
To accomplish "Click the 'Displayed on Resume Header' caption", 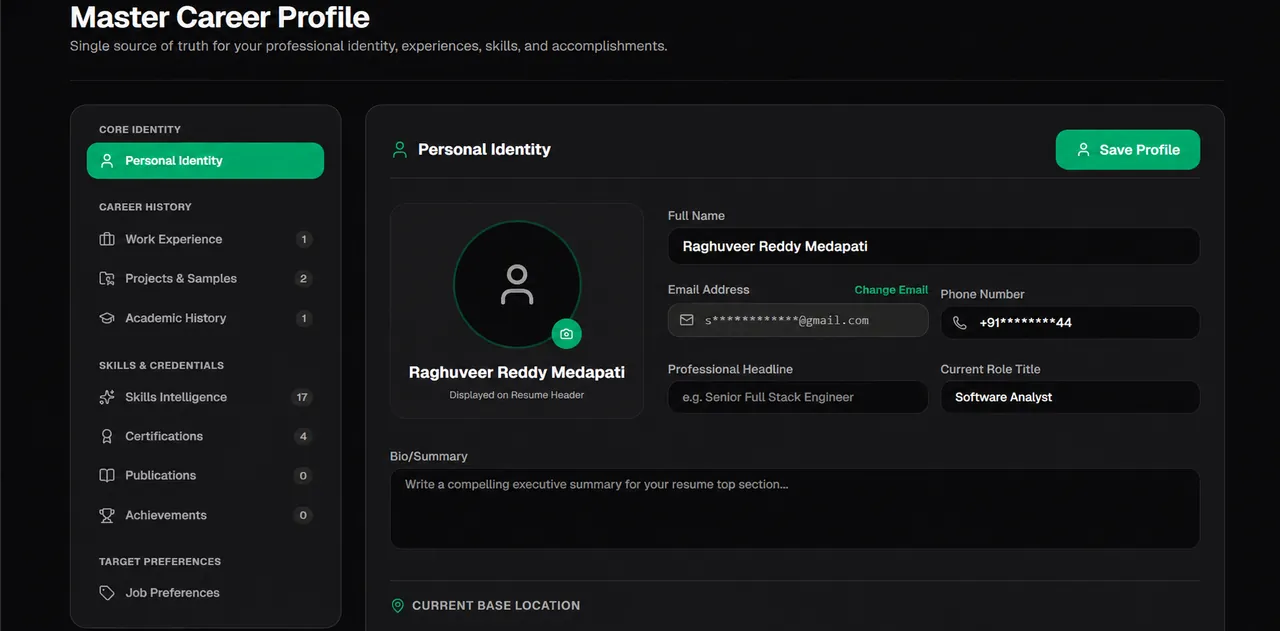I will pos(517,395).
